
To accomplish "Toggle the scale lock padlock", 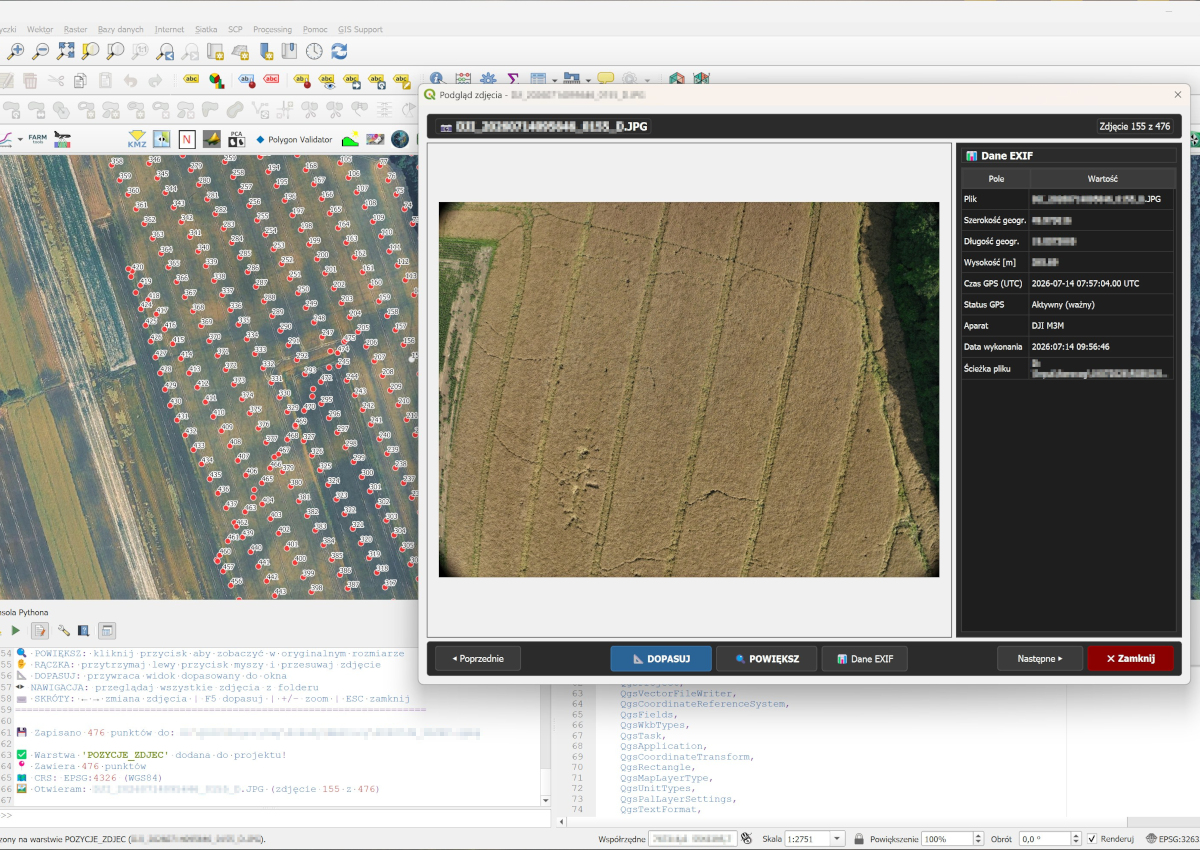I will 860,839.
